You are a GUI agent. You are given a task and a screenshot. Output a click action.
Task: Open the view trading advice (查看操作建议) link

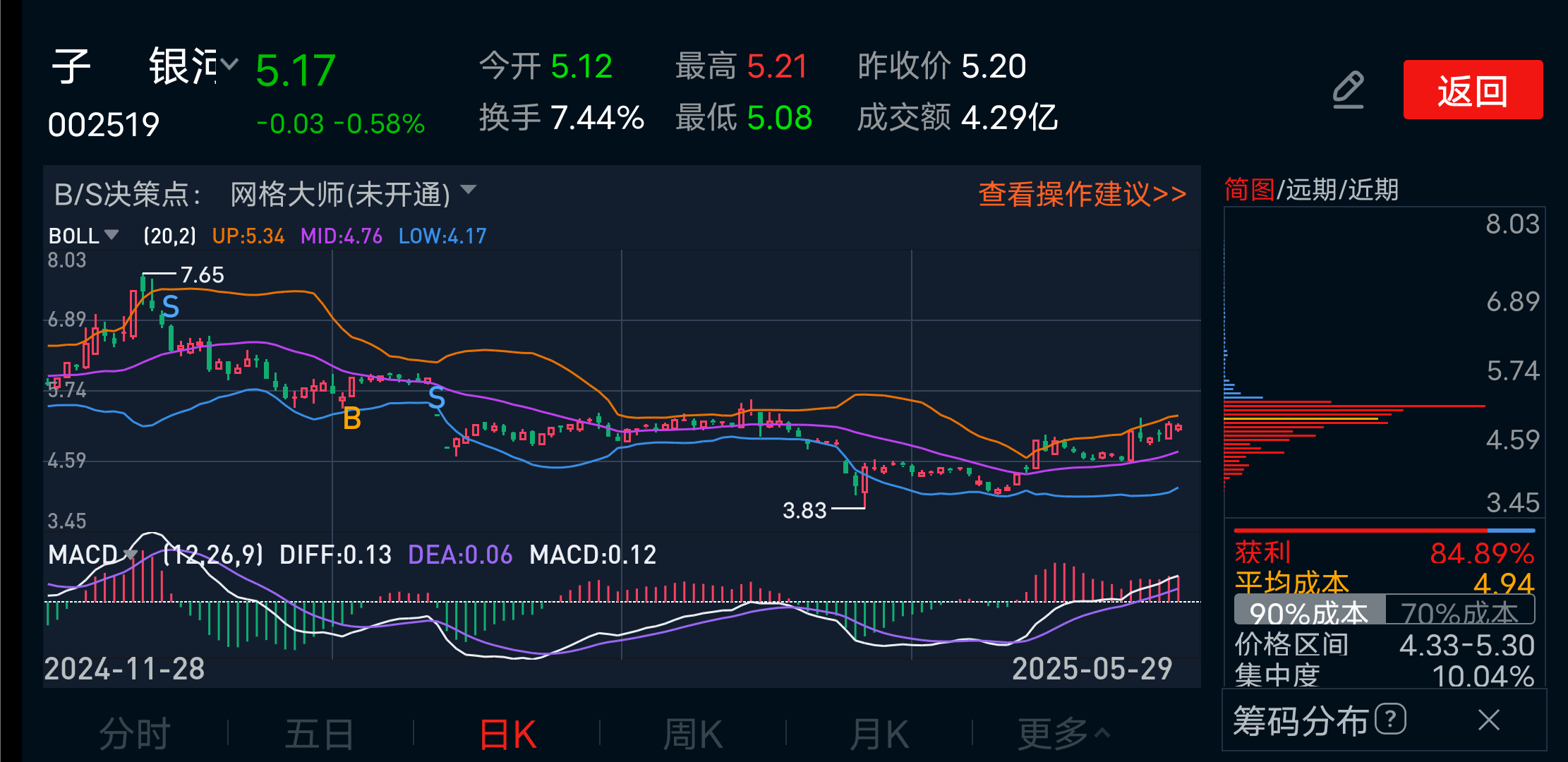(1082, 194)
